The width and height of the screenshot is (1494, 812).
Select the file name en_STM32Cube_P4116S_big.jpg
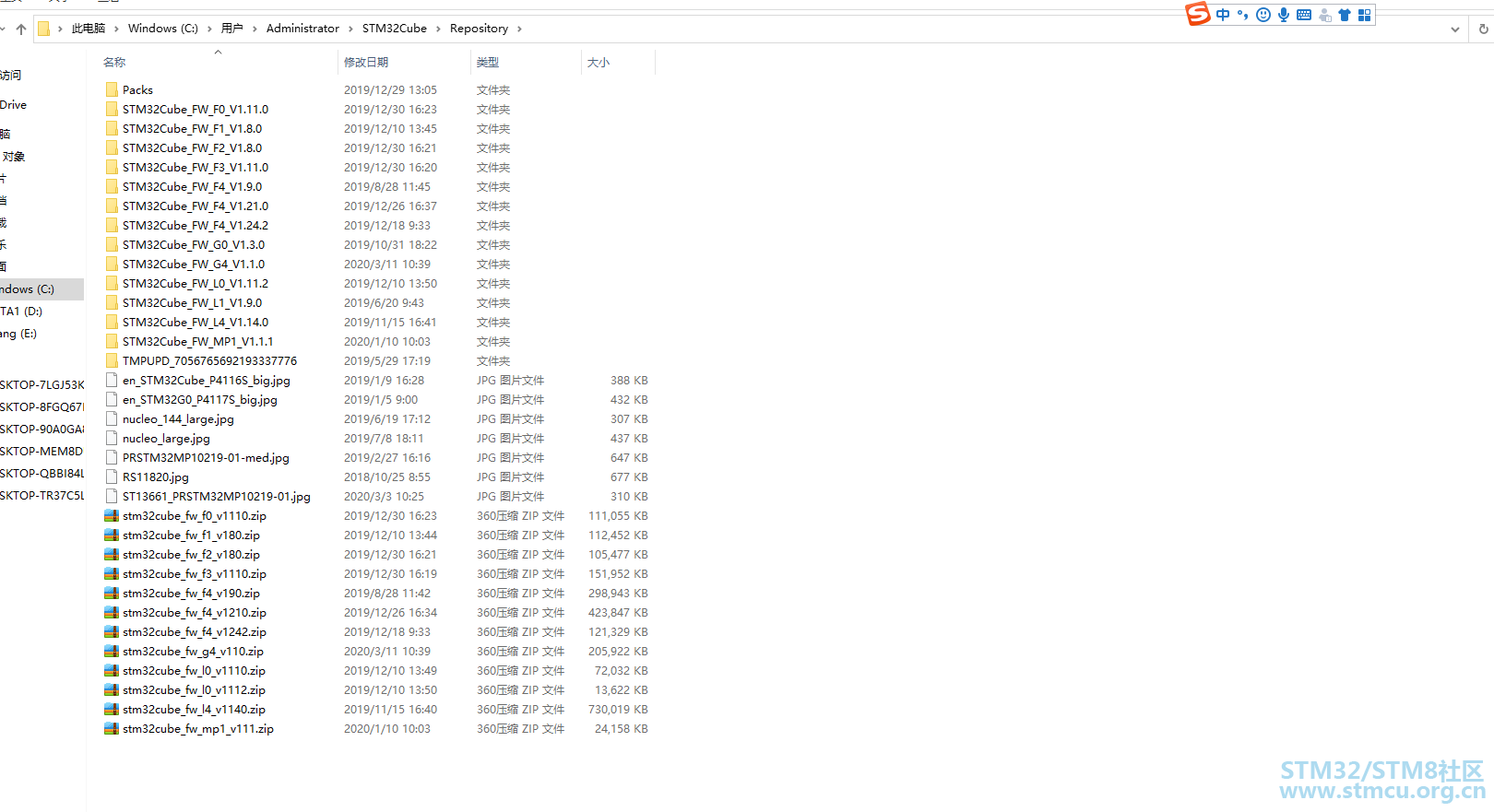click(x=207, y=380)
